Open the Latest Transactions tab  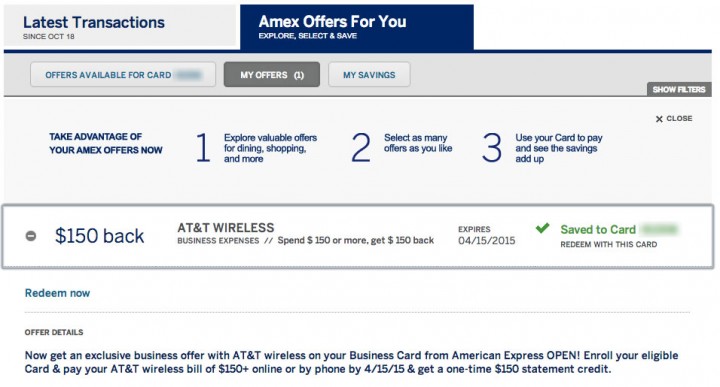[120, 26]
